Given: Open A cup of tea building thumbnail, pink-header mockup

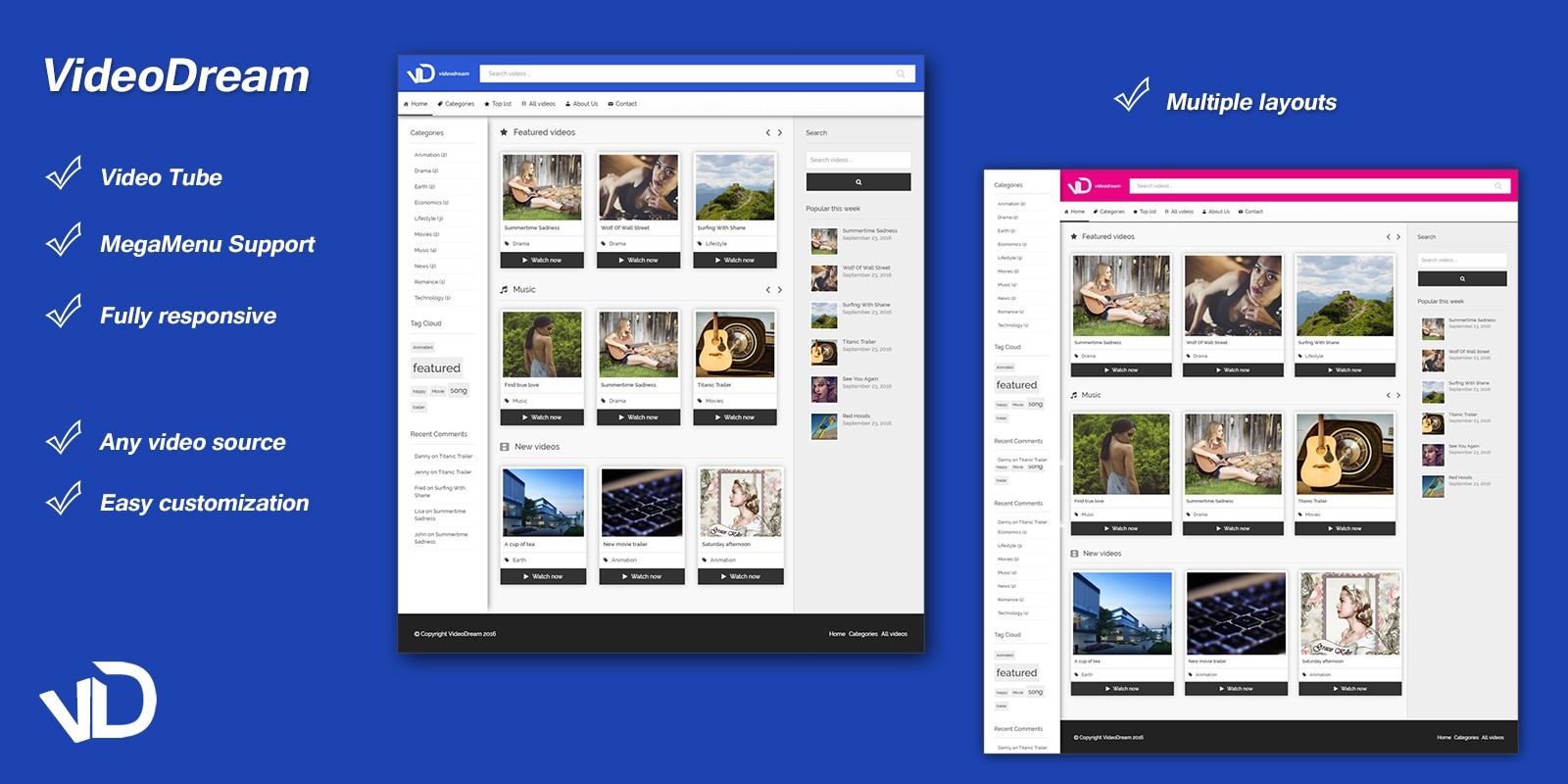Looking at the screenshot, I should pos(1122,613).
